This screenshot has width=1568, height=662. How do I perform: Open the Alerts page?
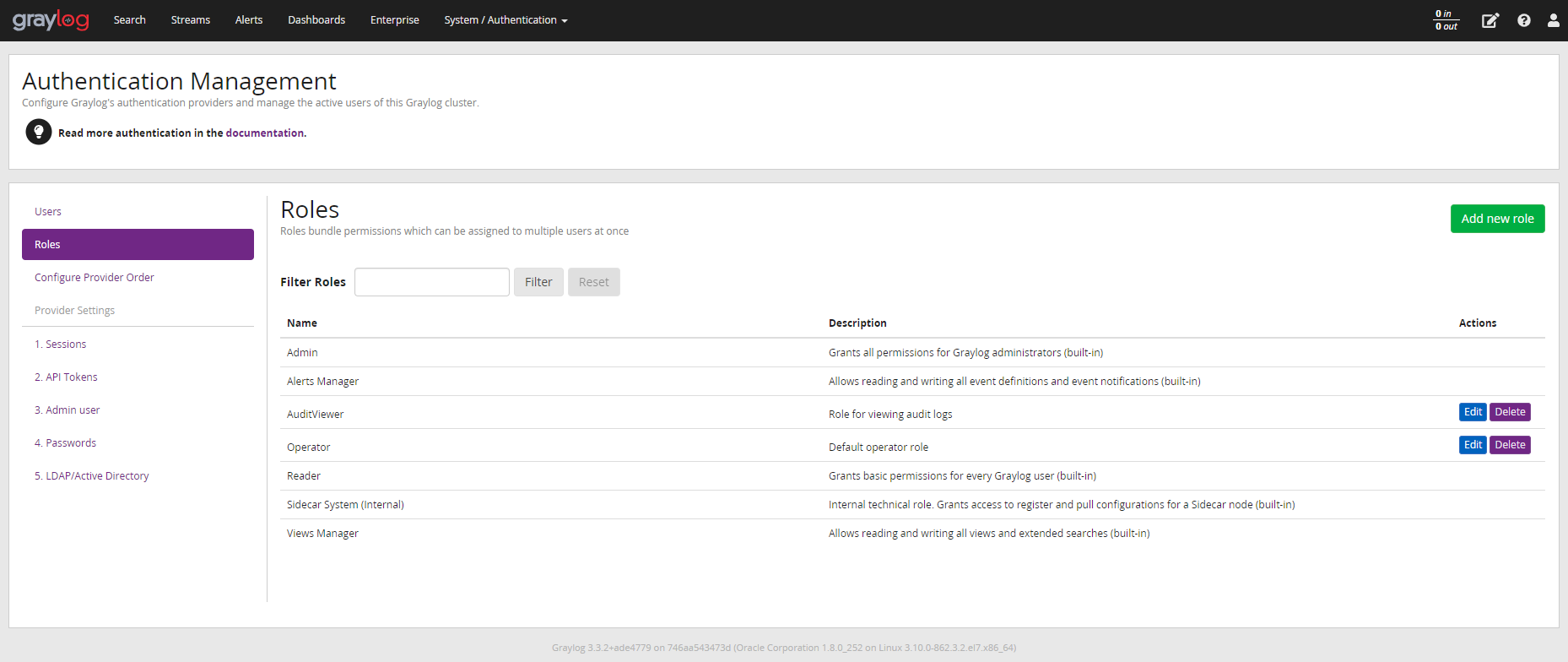pos(249,20)
